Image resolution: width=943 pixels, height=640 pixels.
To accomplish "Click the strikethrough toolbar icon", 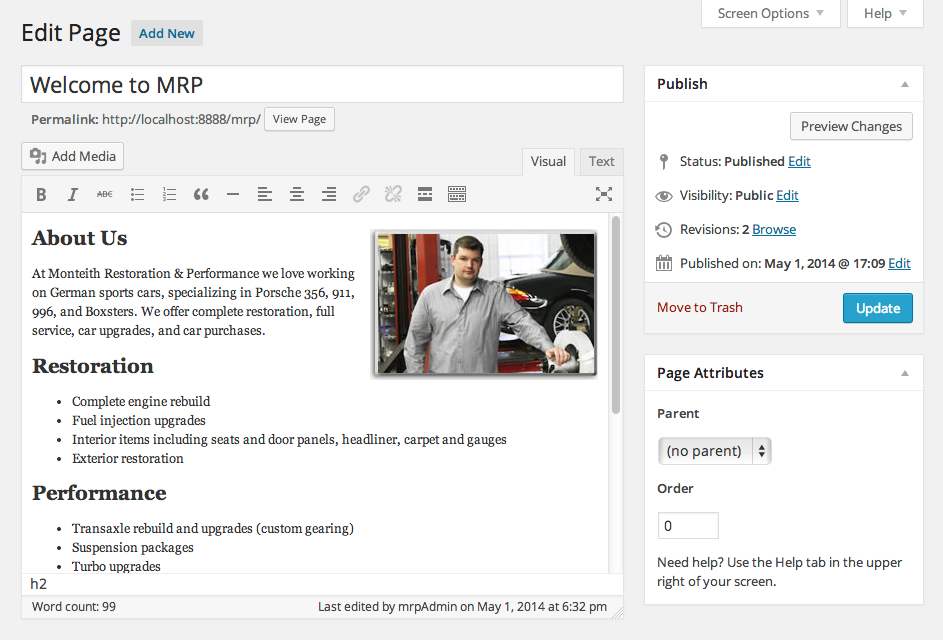I will [105, 195].
